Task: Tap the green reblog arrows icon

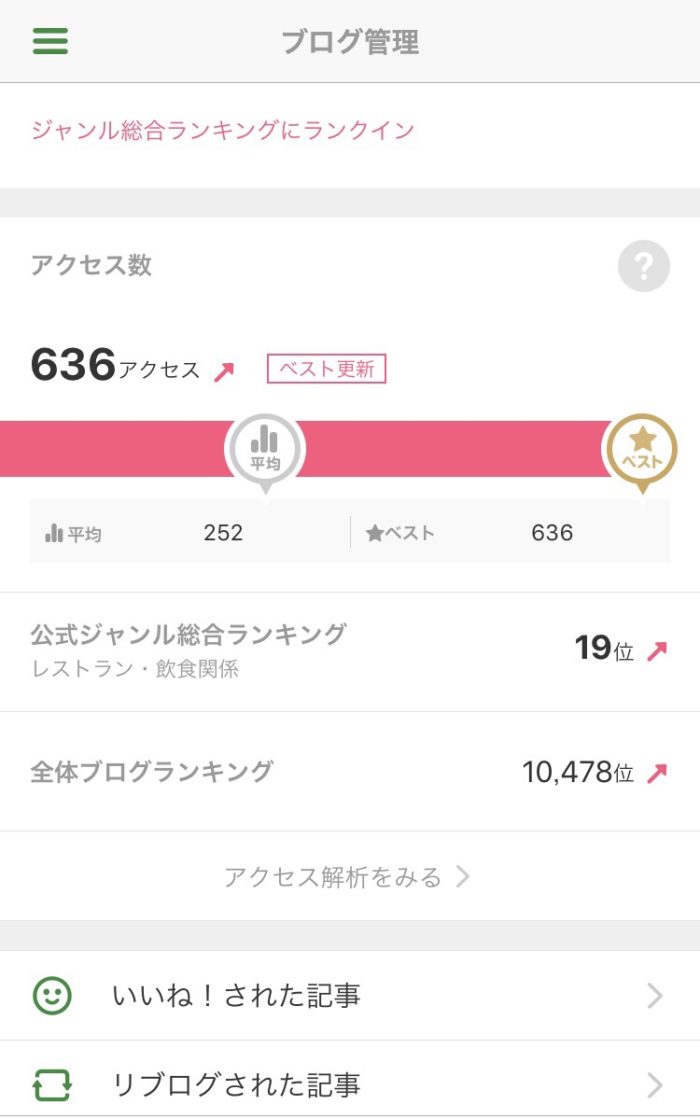Action: 52,1085
